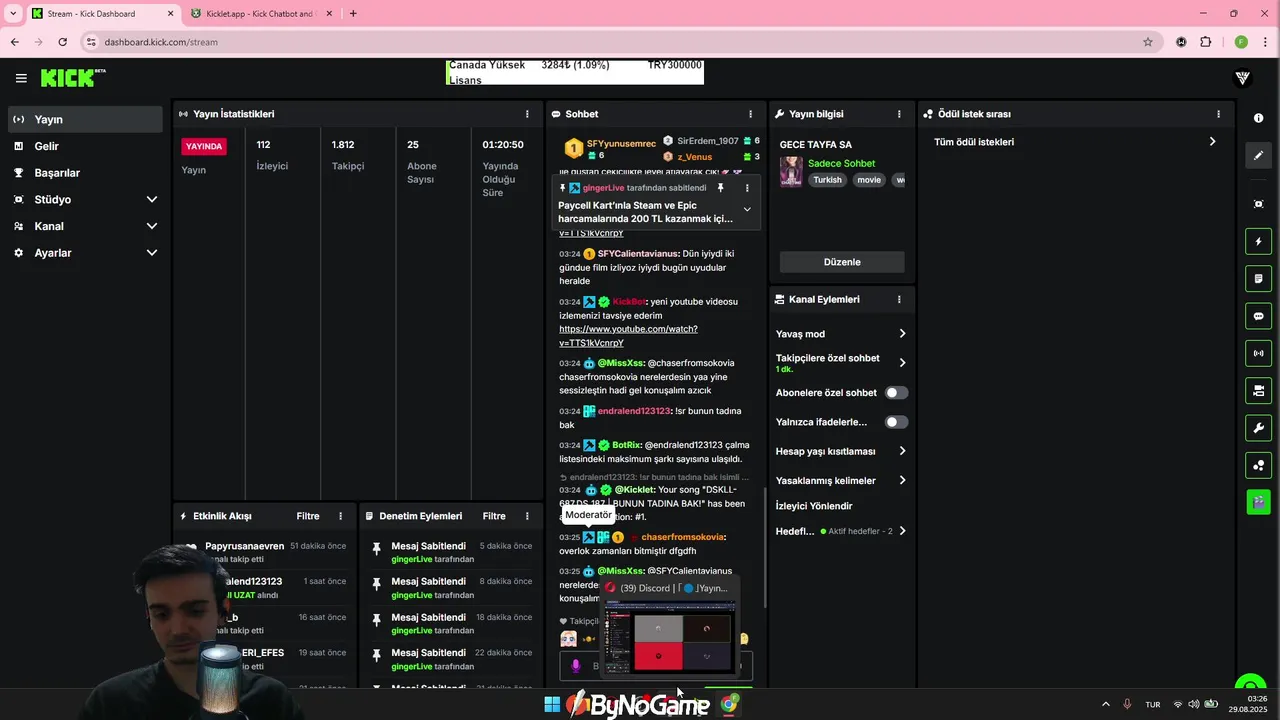Switch to the Kicklet.app browser tab
Viewport: 1280px width, 720px height.
click(x=262, y=14)
